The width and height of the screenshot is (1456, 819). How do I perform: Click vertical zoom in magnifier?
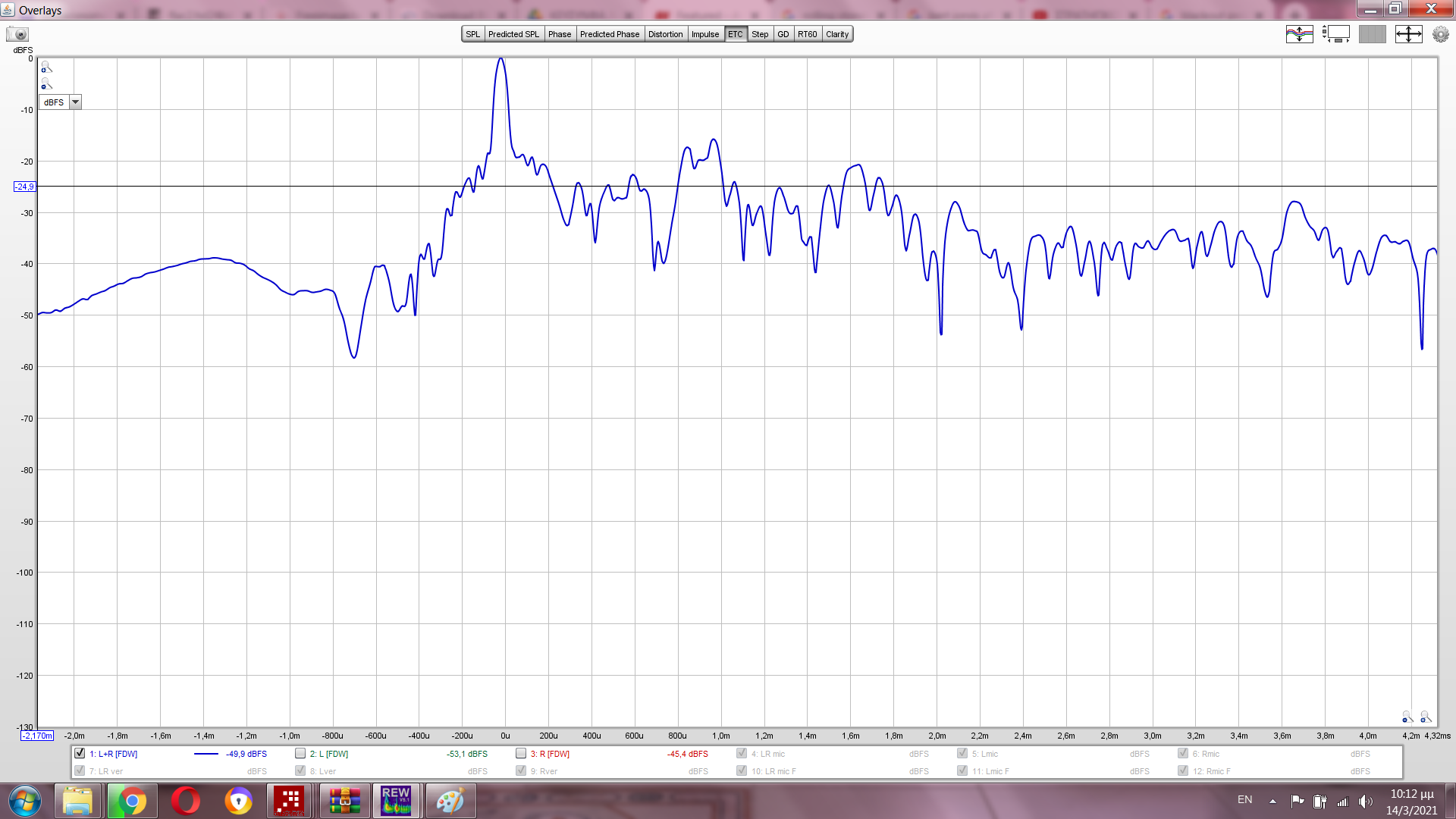pos(46,67)
